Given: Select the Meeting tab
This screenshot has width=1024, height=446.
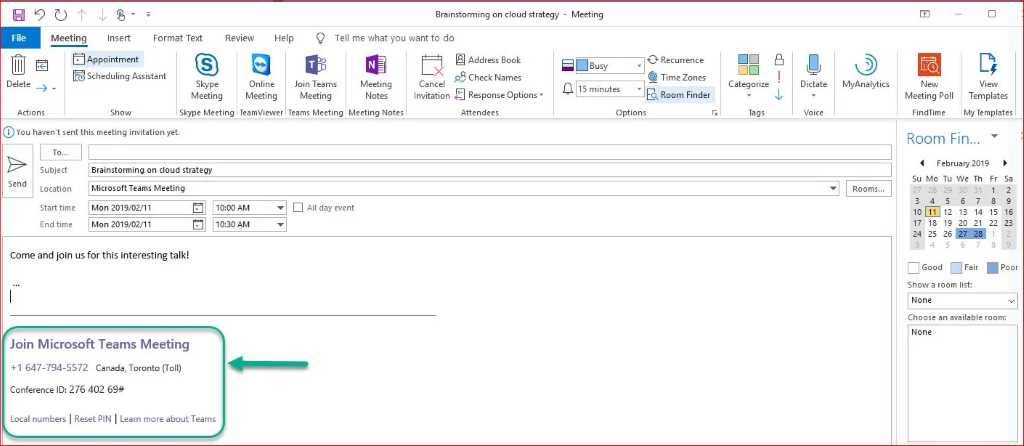Looking at the screenshot, I should click(69, 38).
